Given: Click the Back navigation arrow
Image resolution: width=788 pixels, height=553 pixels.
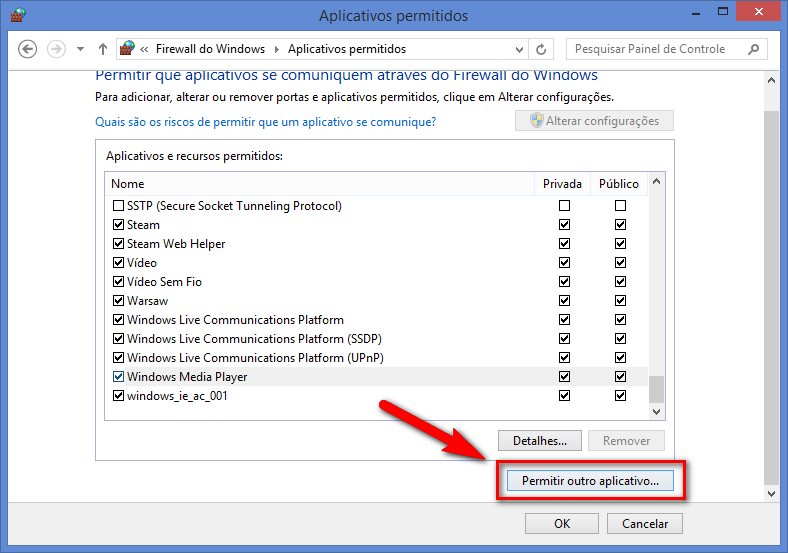Looking at the screenshot, I should point(28,49).
